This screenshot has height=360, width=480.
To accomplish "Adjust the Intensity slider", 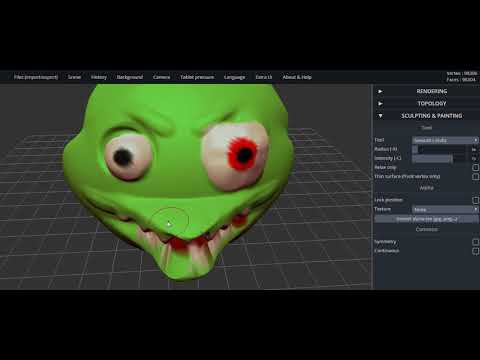I will point(439,158).
